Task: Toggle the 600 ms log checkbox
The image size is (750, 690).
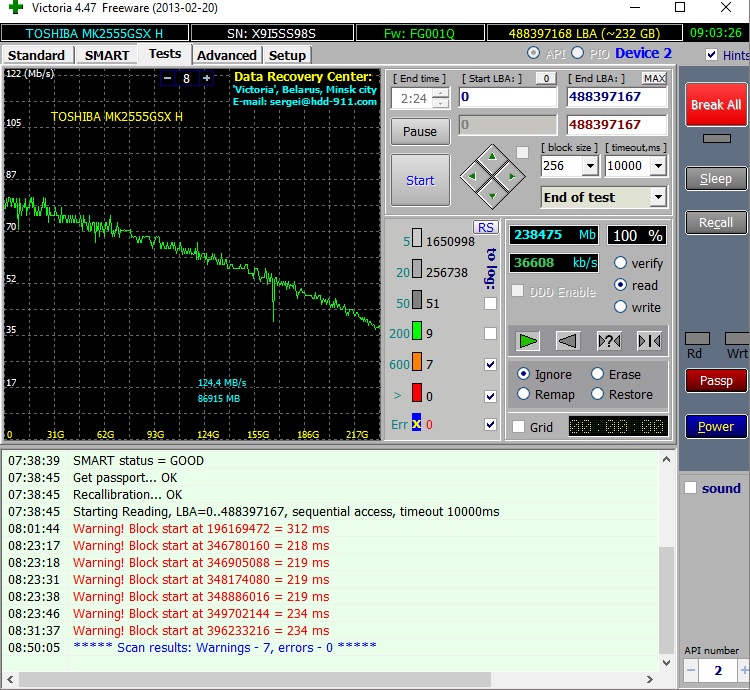Action: [x=490, y=364]
